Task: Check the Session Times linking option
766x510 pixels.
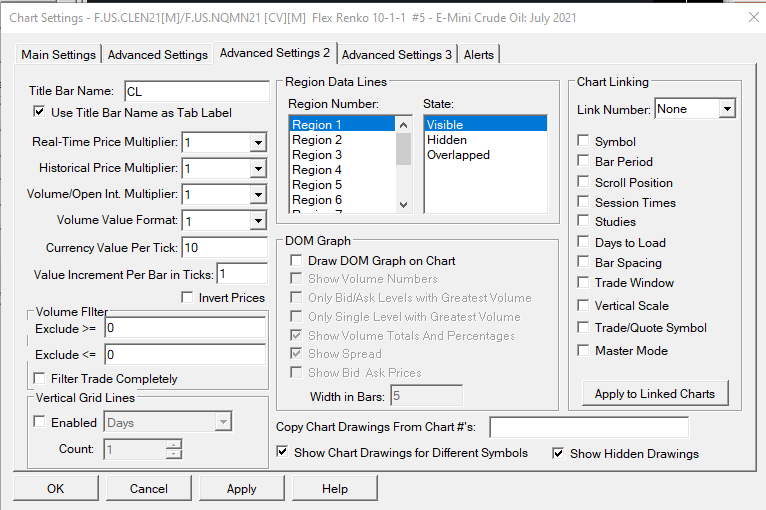Action: 583,202
